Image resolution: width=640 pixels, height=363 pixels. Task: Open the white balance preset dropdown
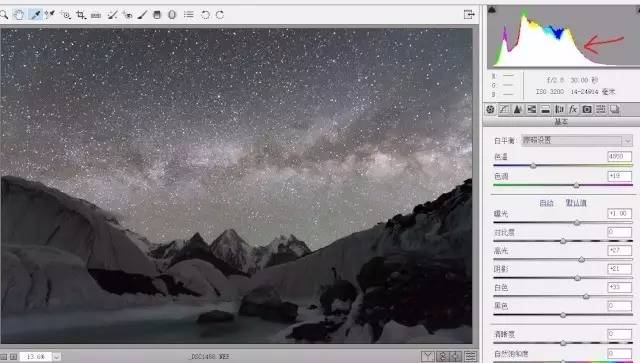[x=577, y=140]
